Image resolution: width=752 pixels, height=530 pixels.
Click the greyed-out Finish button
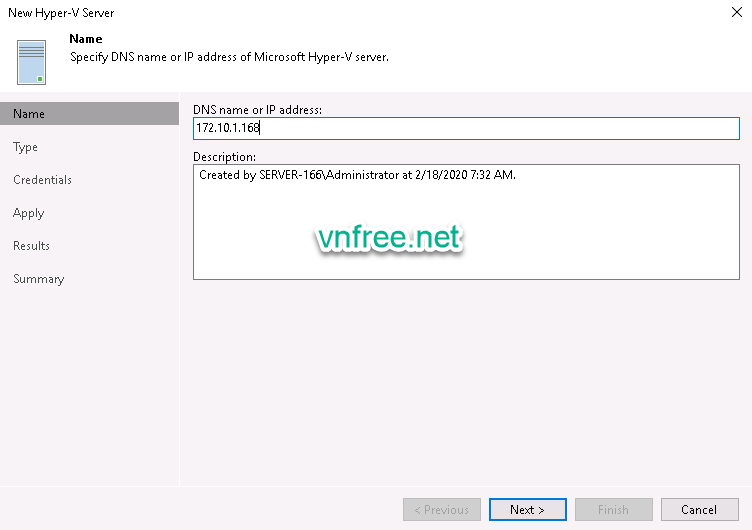tap(613, 509)
